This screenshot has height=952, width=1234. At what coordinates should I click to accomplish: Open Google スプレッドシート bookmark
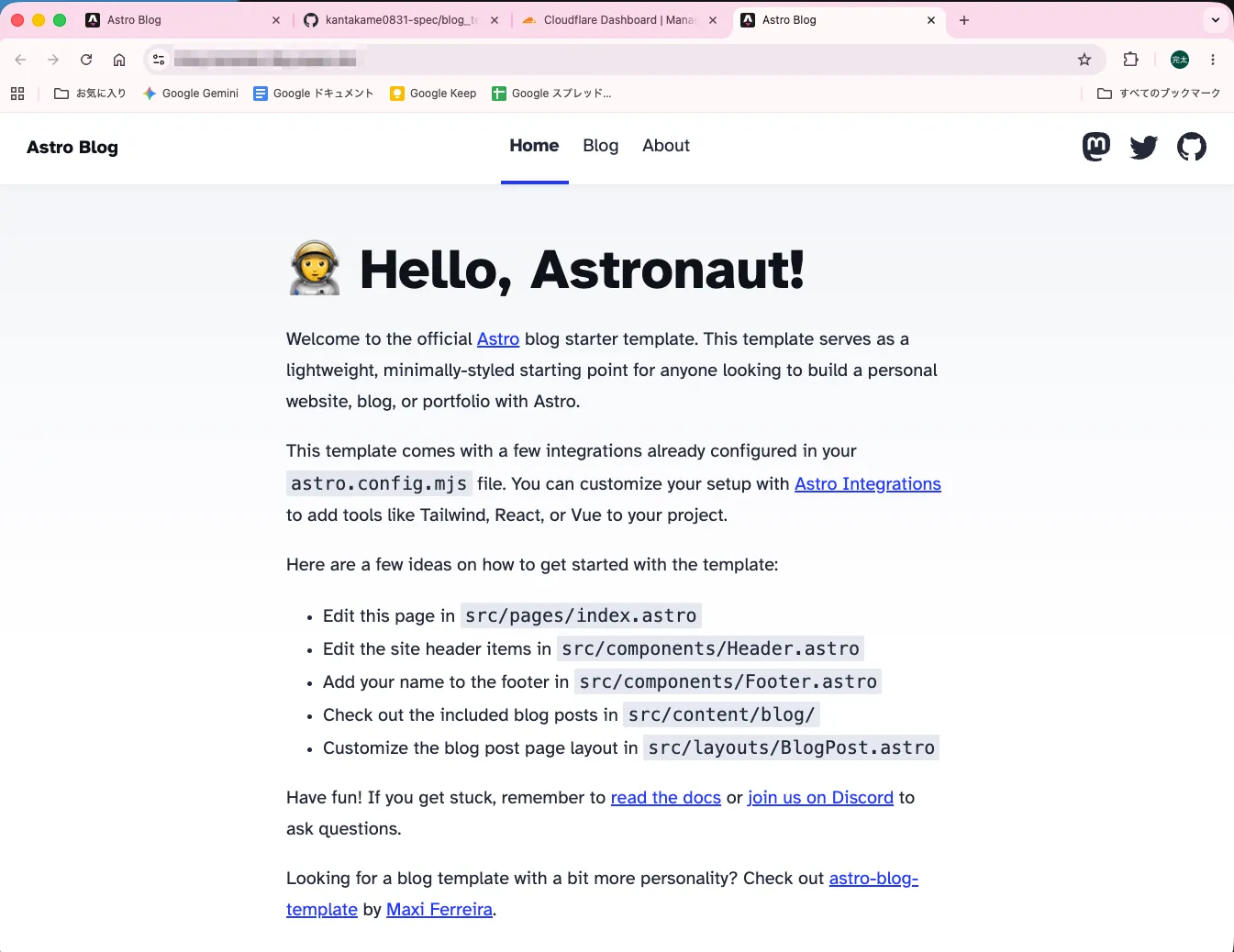point(551,94)
